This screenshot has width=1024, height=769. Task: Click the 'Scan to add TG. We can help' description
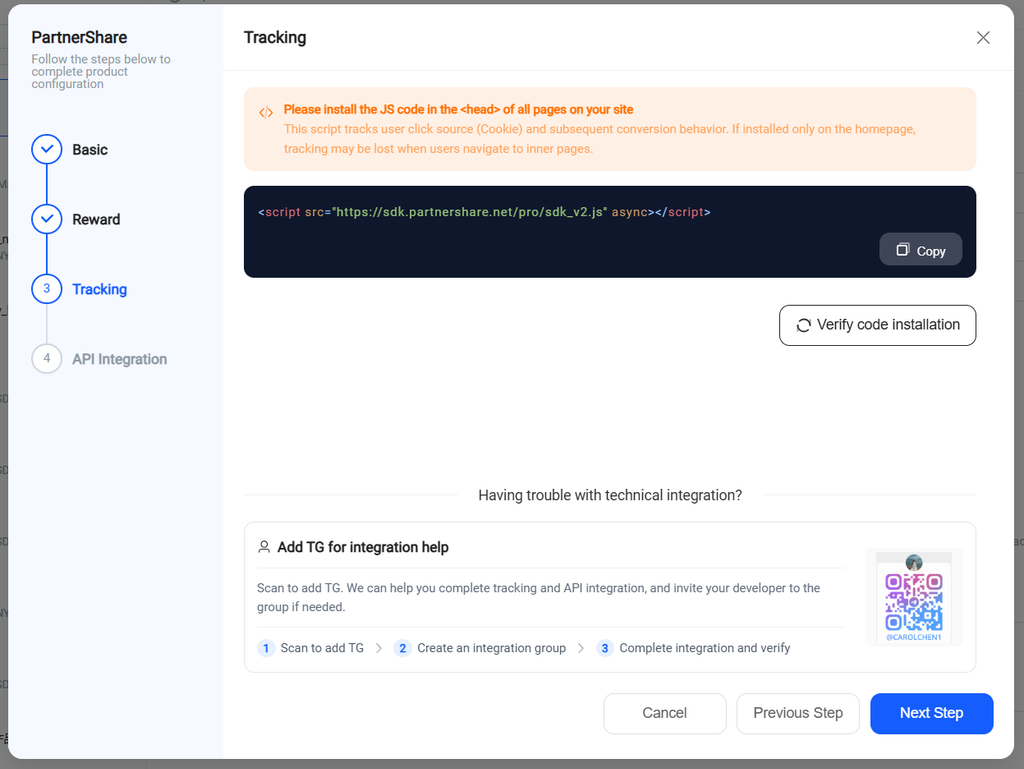click(x=538, y=597)
